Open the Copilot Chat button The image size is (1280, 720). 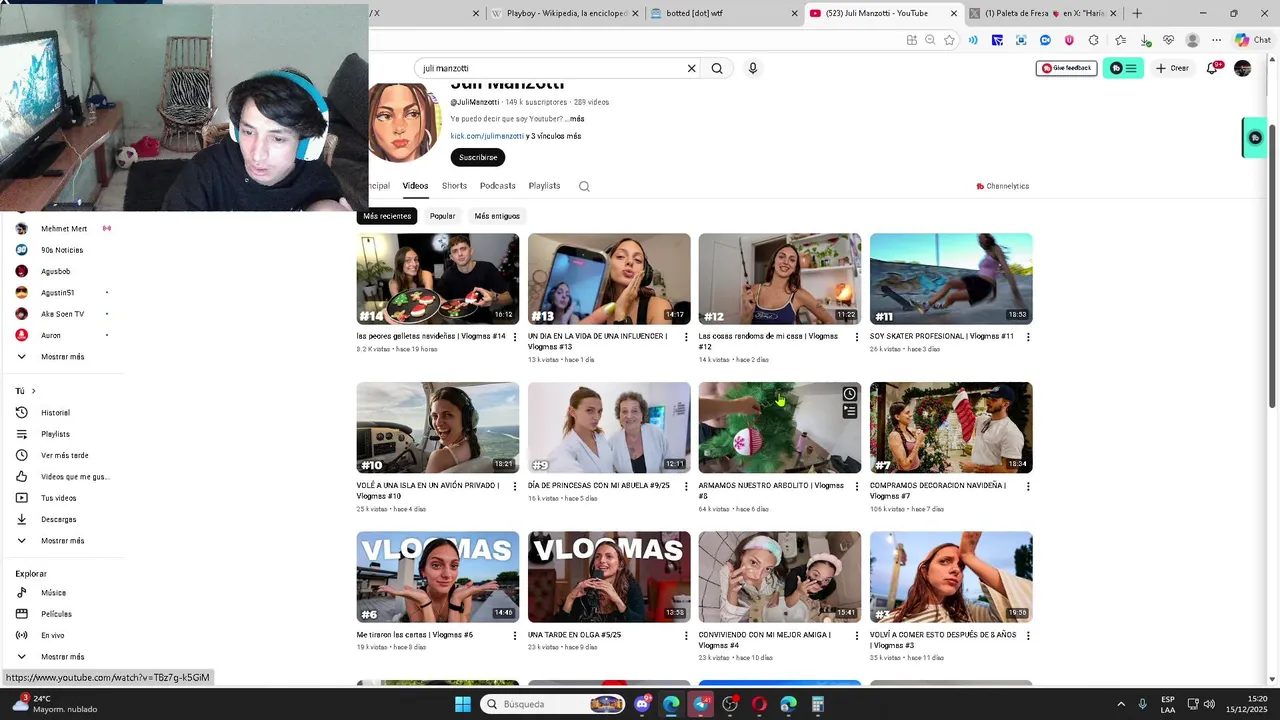point(1252,40)
